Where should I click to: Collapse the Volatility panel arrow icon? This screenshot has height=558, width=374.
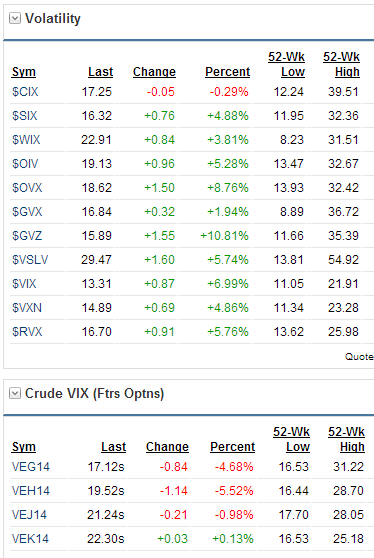[x=15, y=18]
